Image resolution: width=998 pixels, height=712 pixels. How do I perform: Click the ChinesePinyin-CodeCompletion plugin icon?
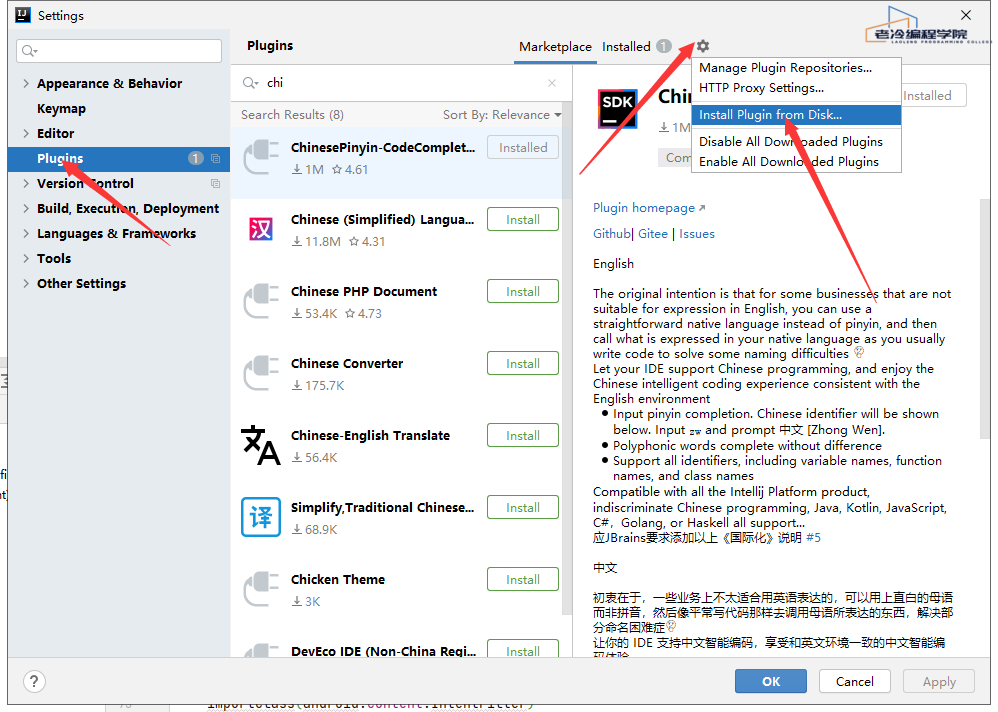click(261, 157)
